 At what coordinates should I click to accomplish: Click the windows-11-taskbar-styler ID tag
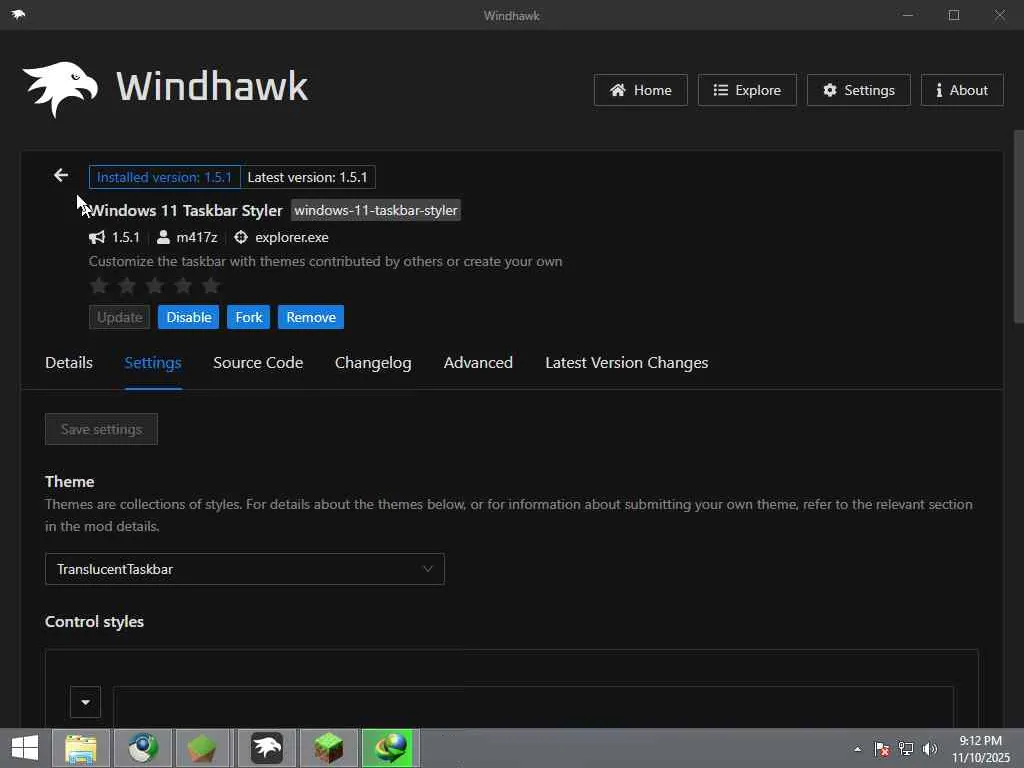point(376,210)
